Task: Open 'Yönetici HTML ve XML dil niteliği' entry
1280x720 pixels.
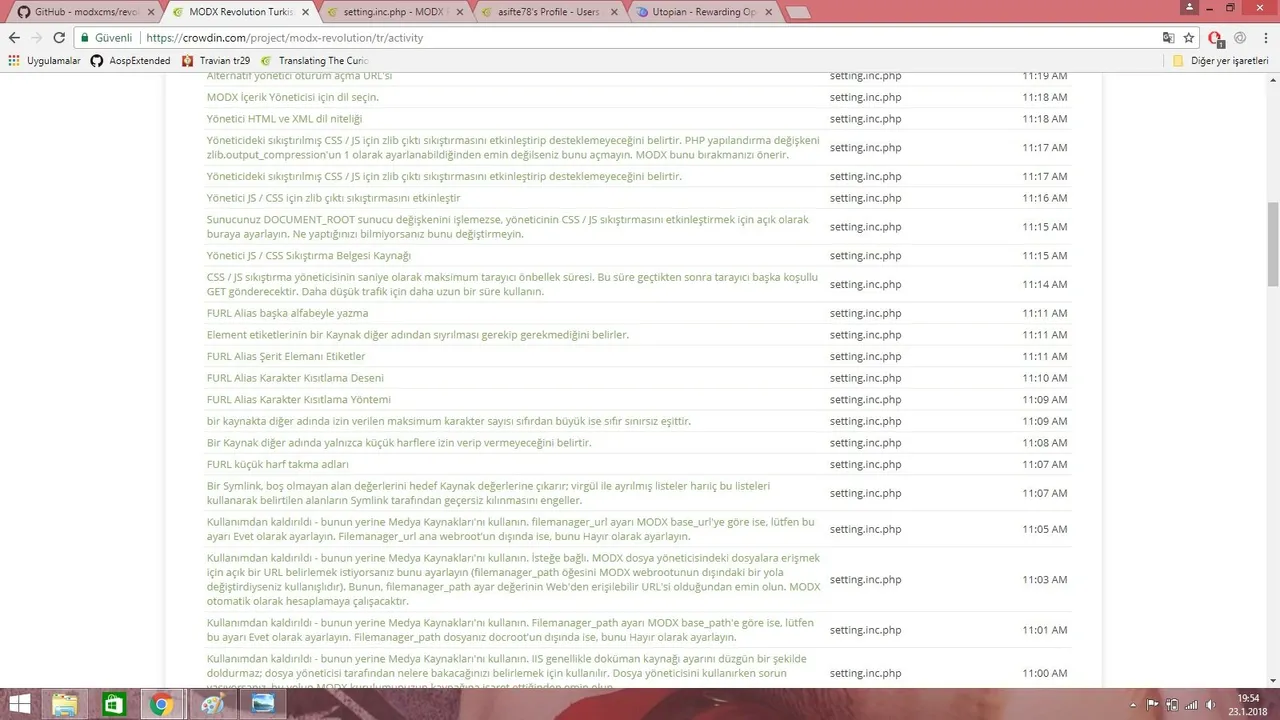Action: [x=284, y=119]
